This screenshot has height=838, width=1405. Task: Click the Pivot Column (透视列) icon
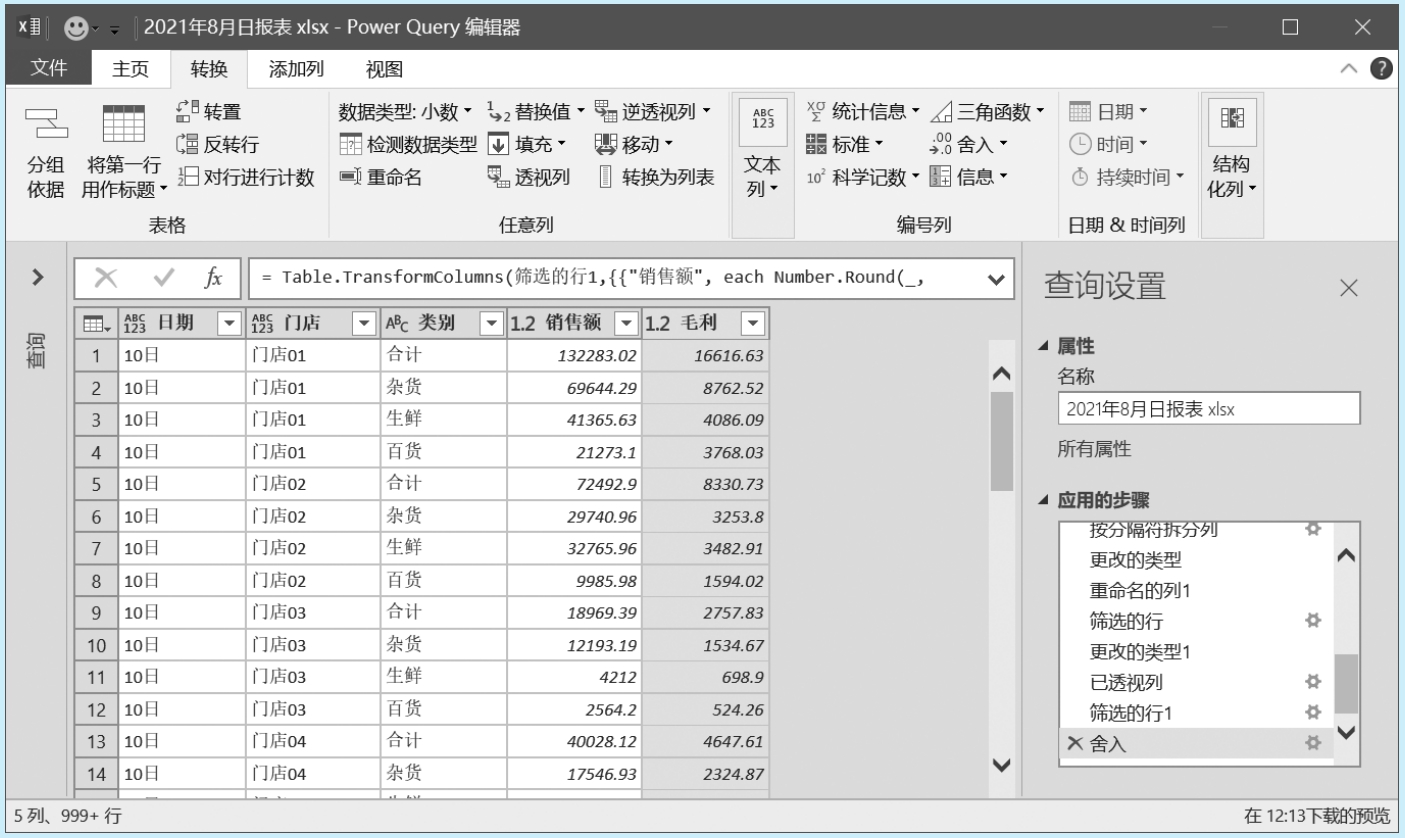(498, 178)
